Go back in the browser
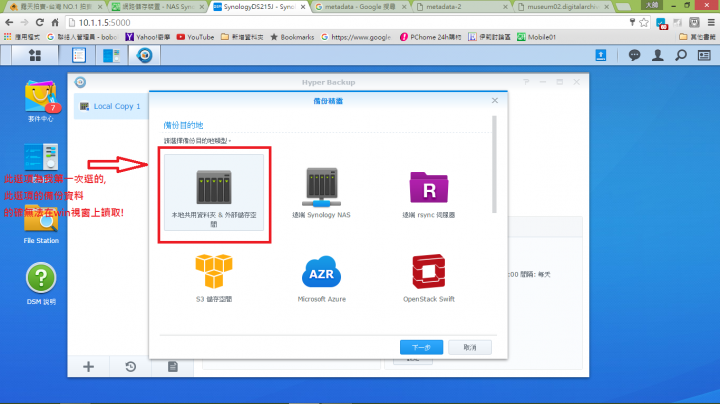This screenshot has height=404, width=720. (x=9, y=22)
